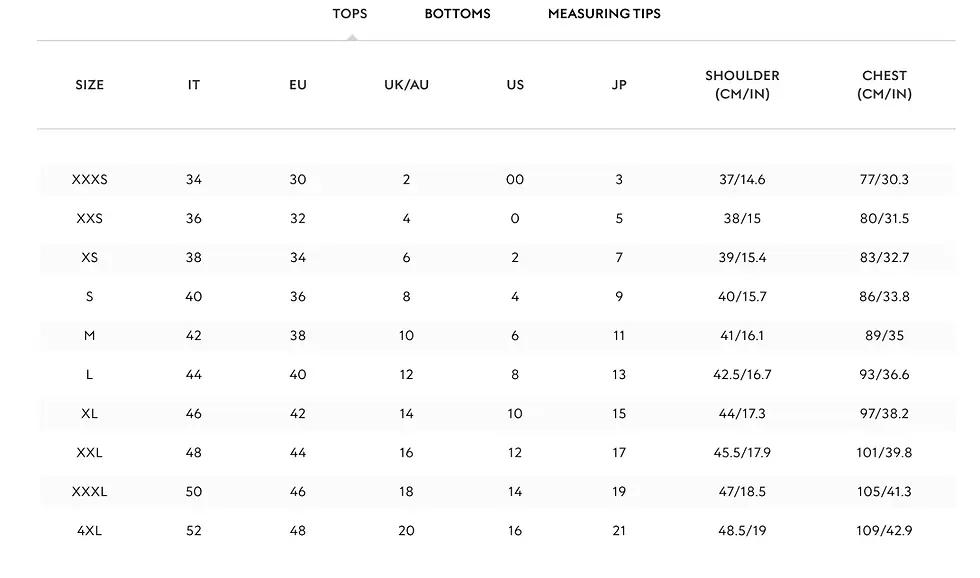980x578 pixels.
Task: Switch to the BOTTOMS tab
Action: (x=457, y=14)
